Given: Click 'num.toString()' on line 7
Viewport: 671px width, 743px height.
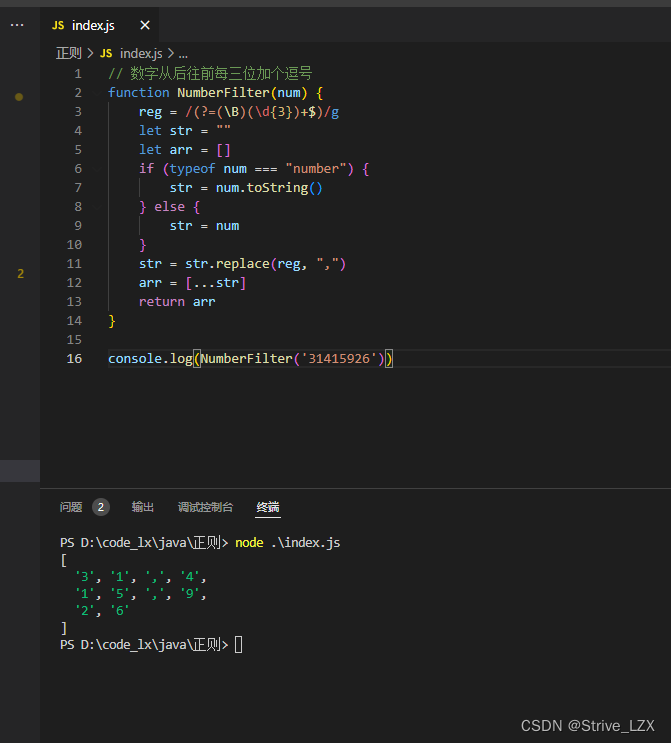Looking at the screenshot, I should [x=269, y=188].
